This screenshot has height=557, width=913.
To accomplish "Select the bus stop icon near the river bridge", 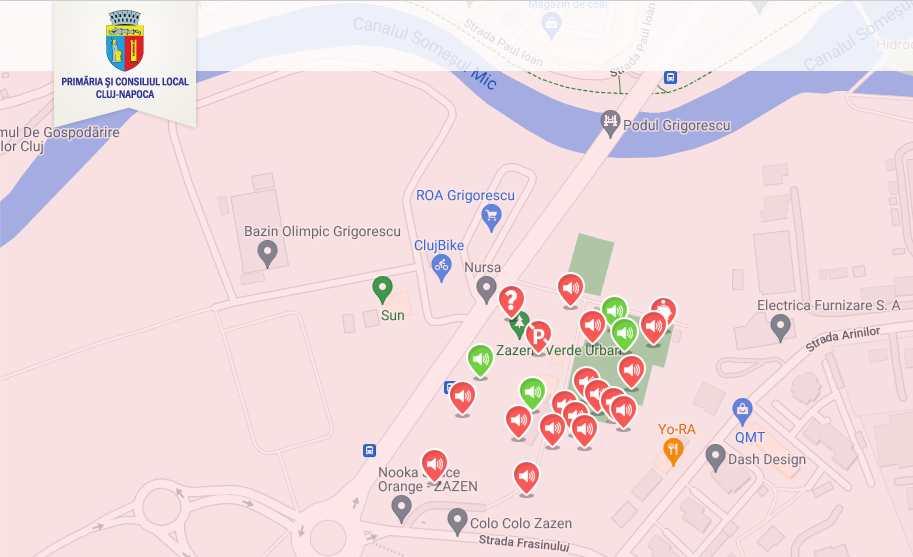I will [x=670, y=77].
